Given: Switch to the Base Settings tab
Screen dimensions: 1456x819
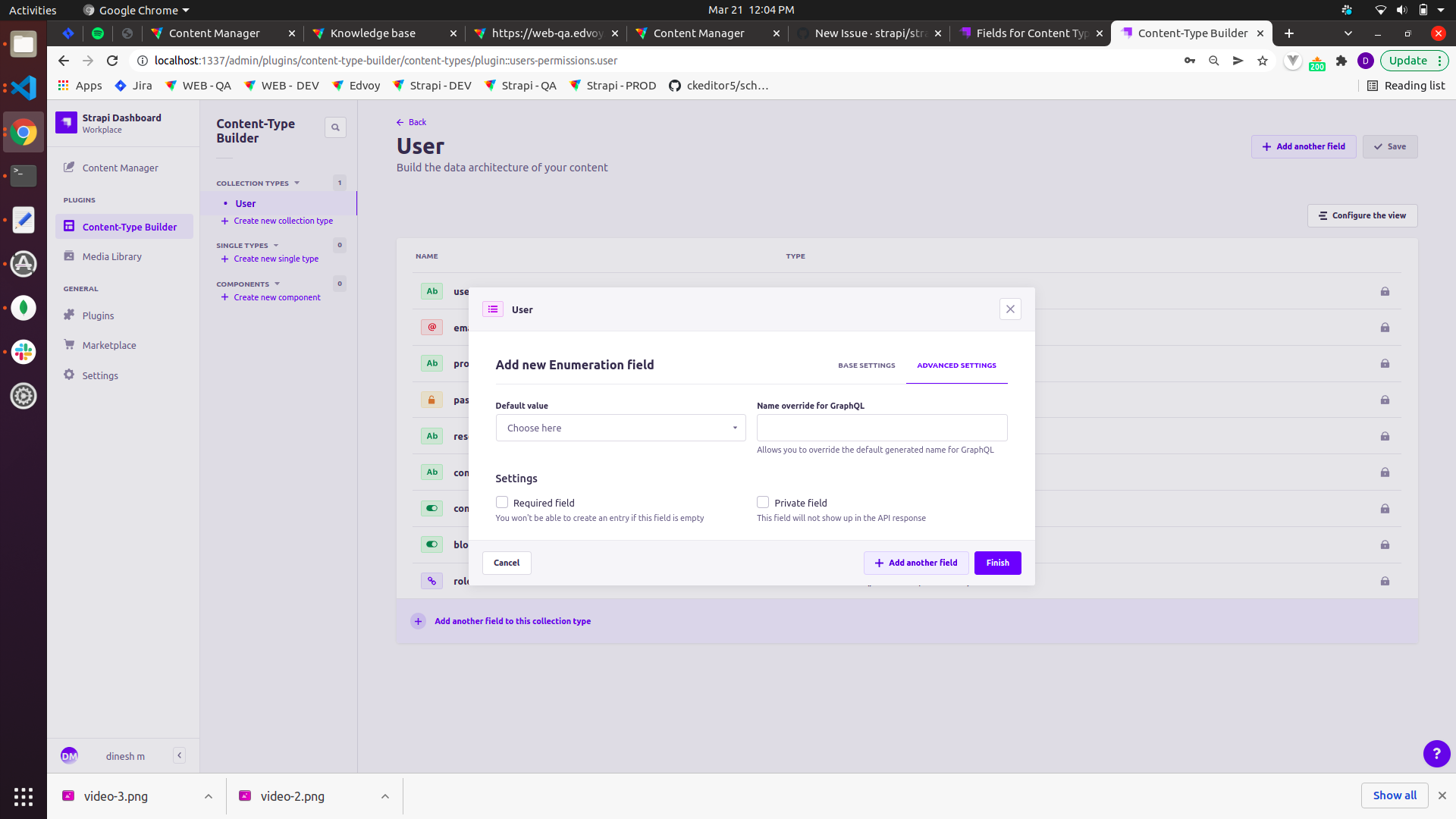Looking at the screenshot, I should point(866,366).
